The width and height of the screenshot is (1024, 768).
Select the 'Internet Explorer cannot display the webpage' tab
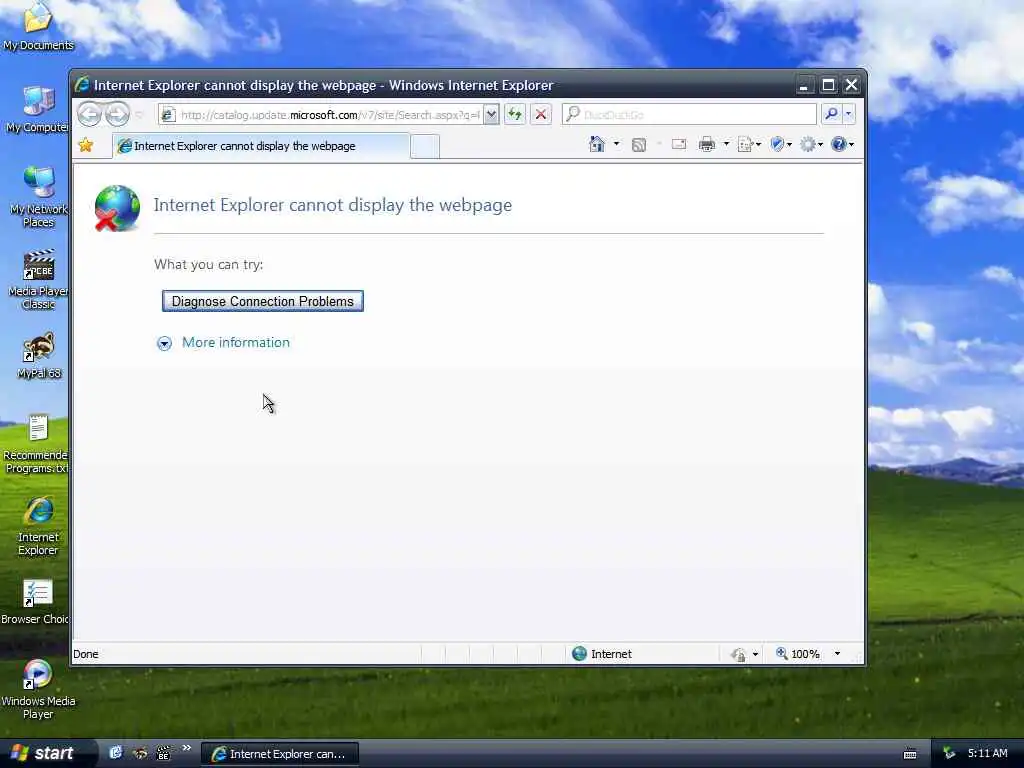pos(261,146)
